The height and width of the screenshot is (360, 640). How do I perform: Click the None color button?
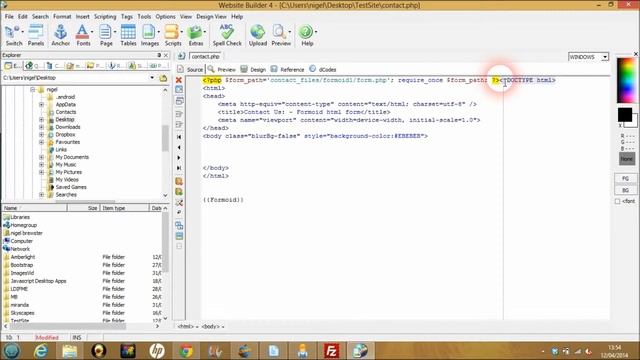coord(627,159)
